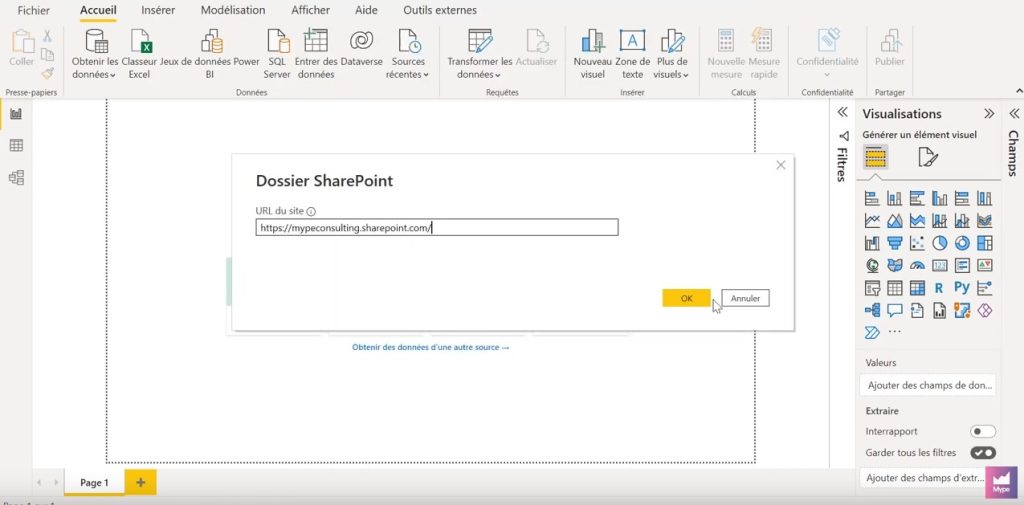Screen dimensions: 1024x505
Task: Select the pie chart visual
Action: pos(939,244)
